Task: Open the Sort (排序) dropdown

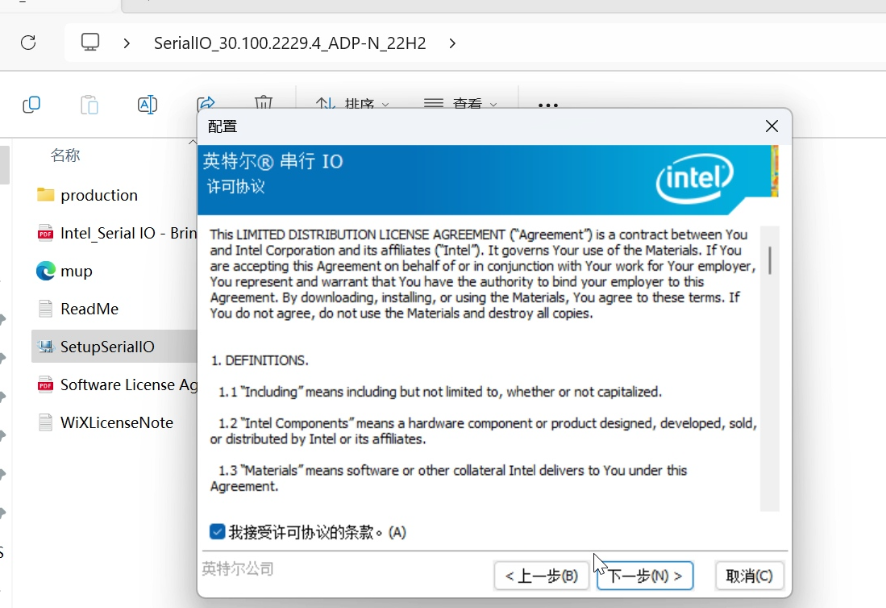Action: [352, 104]
